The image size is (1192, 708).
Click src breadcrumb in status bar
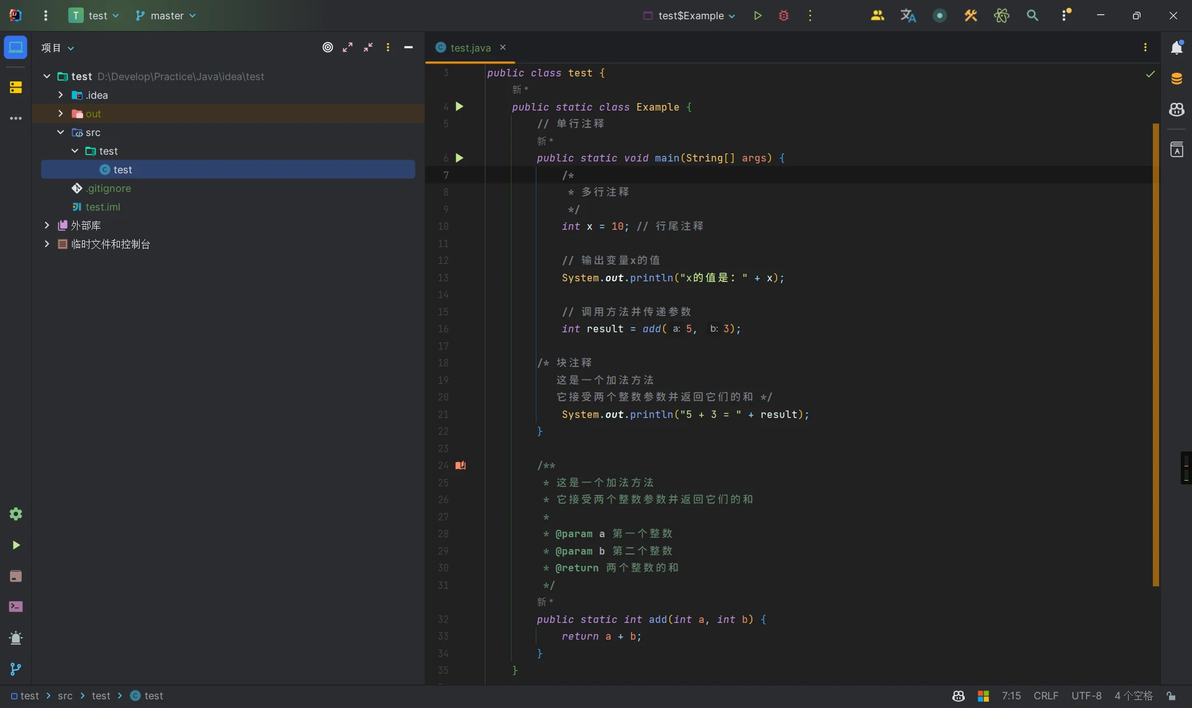(65, 696)
